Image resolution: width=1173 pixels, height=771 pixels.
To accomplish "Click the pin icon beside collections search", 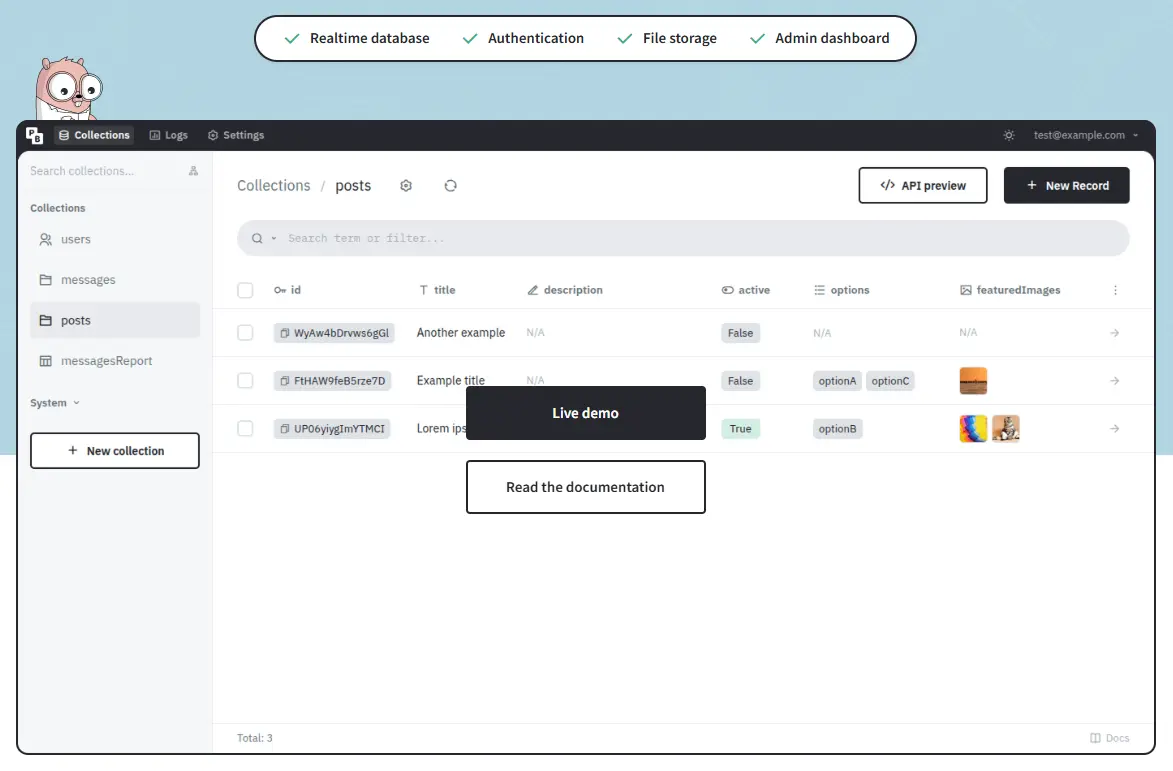I will [x=193, y=171].
